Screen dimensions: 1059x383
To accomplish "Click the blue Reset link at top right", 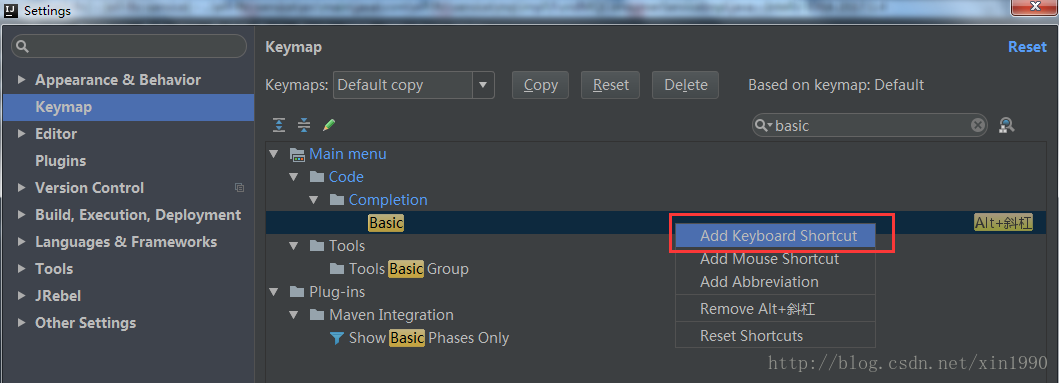I will point(1027,47).
